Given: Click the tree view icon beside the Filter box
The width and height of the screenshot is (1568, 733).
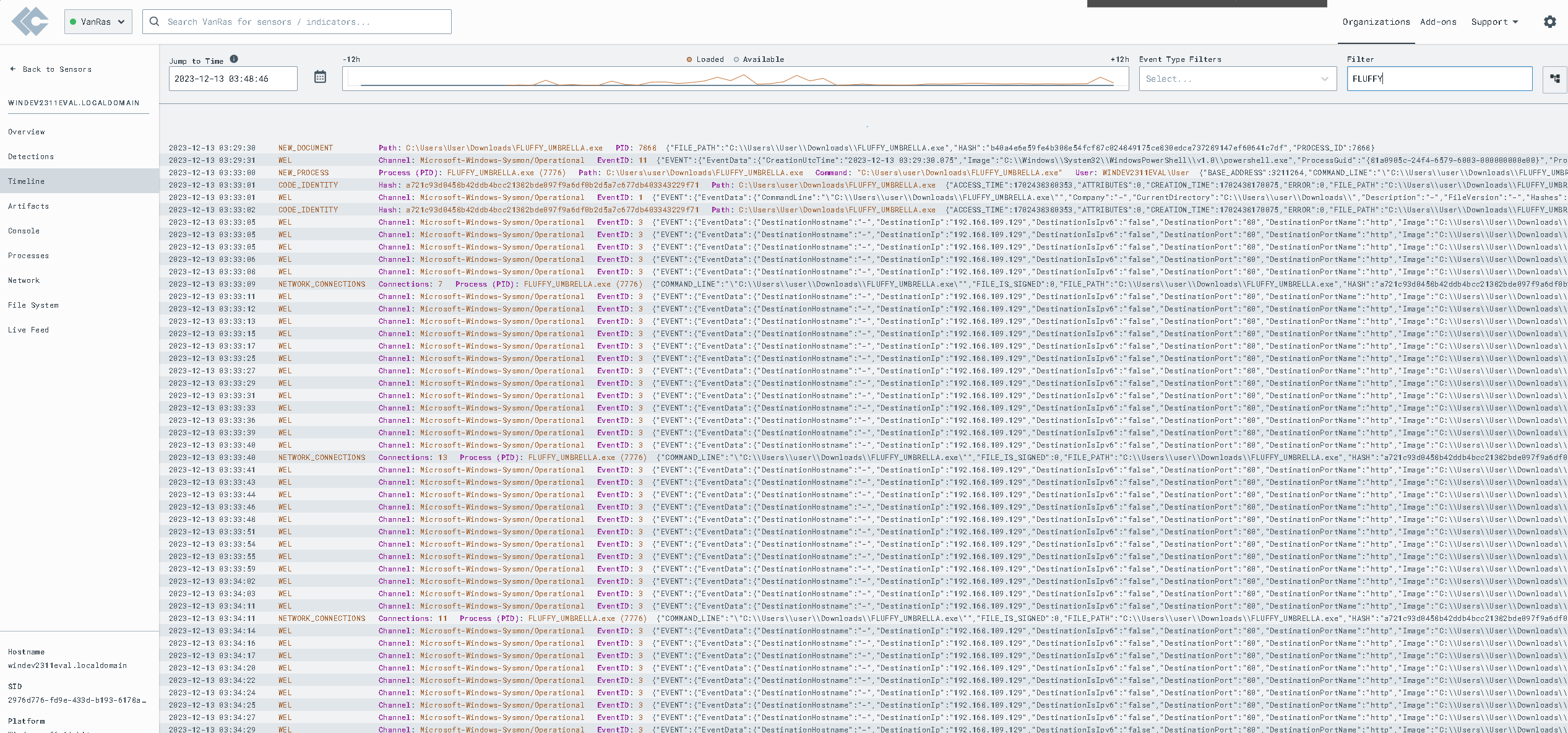Looking at the screenshot, I should (x=1556, y=79).
